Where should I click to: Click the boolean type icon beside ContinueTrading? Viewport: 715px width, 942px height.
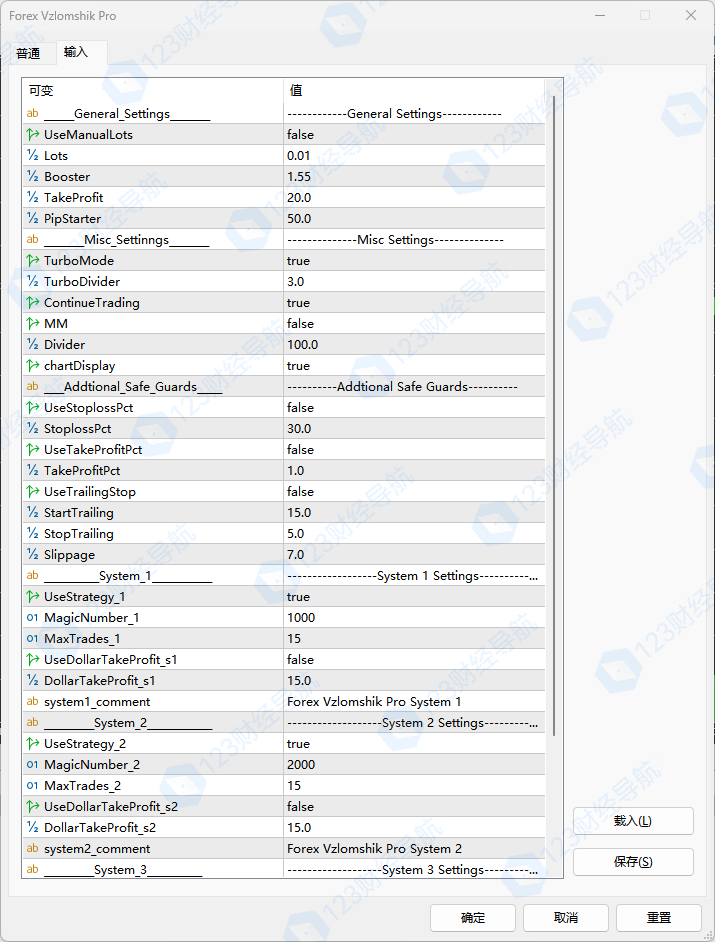point(32,303)
